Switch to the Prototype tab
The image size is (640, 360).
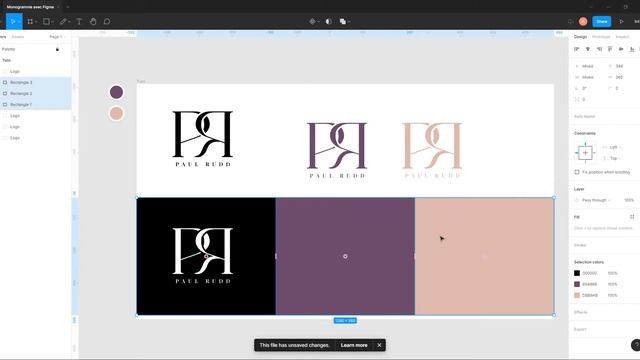601,37
